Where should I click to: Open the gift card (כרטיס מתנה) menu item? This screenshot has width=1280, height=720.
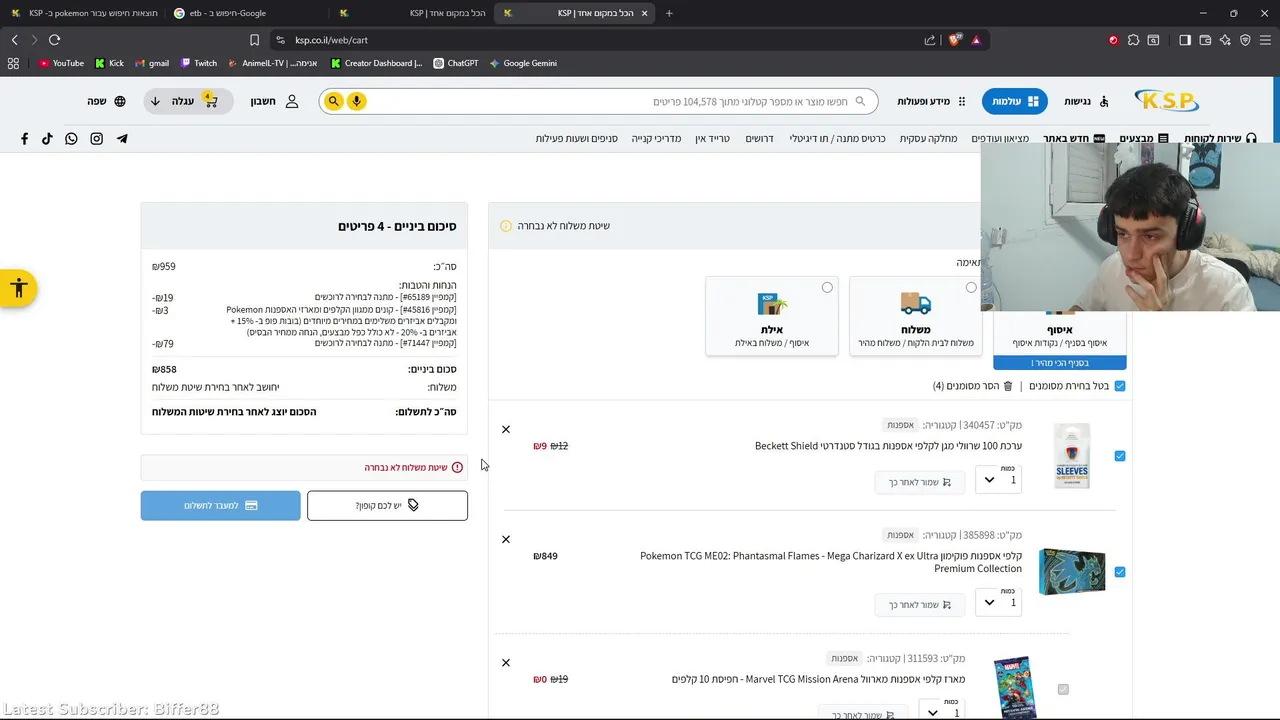837,139
